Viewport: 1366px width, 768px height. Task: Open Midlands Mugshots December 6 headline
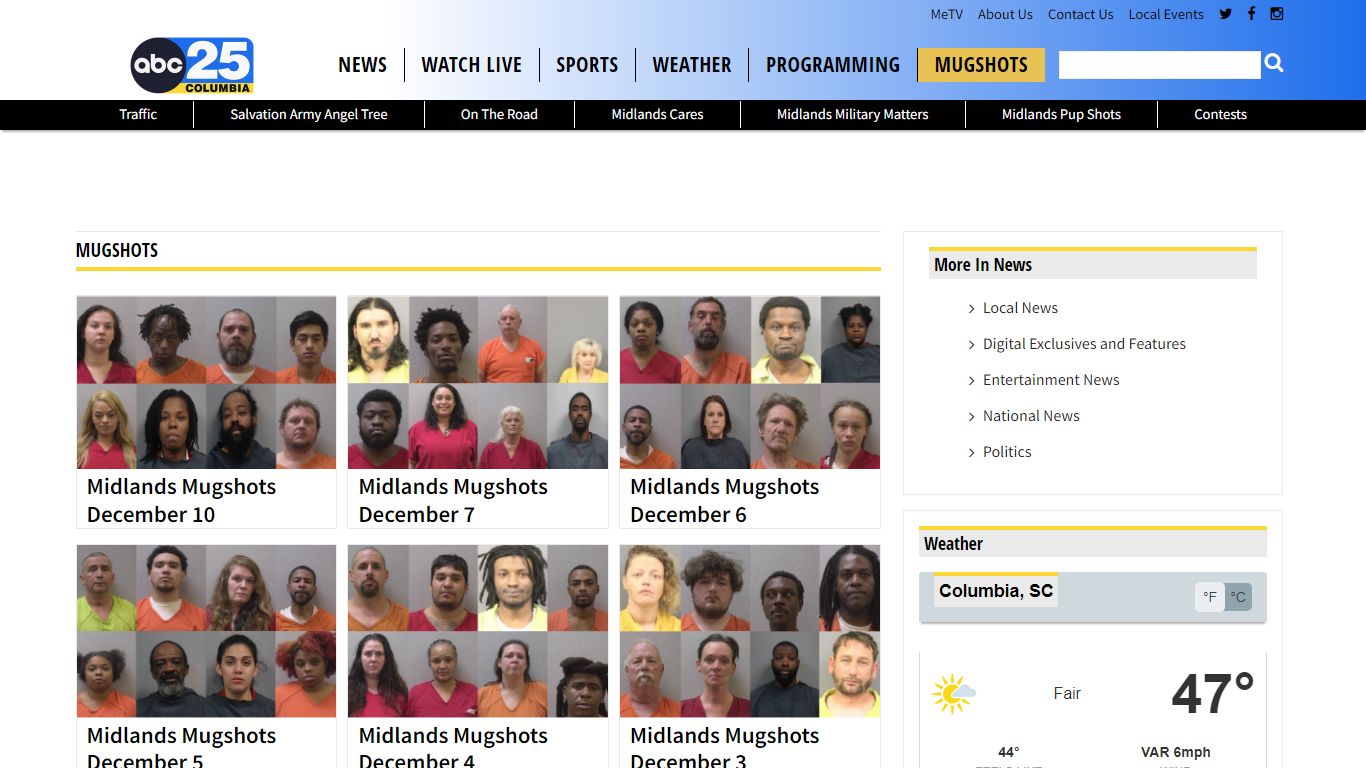click(725, 500)
